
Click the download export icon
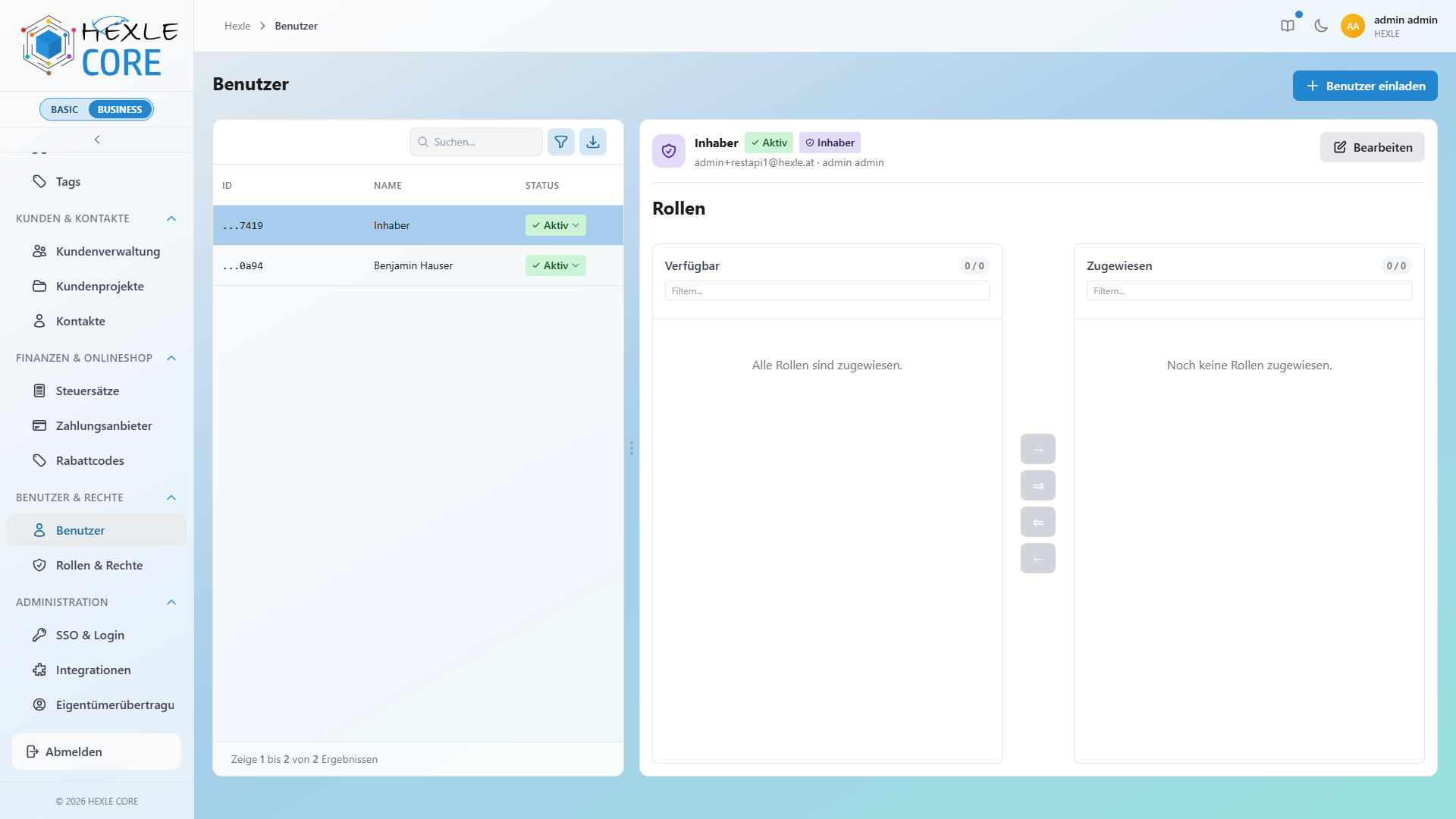(593, 142)
